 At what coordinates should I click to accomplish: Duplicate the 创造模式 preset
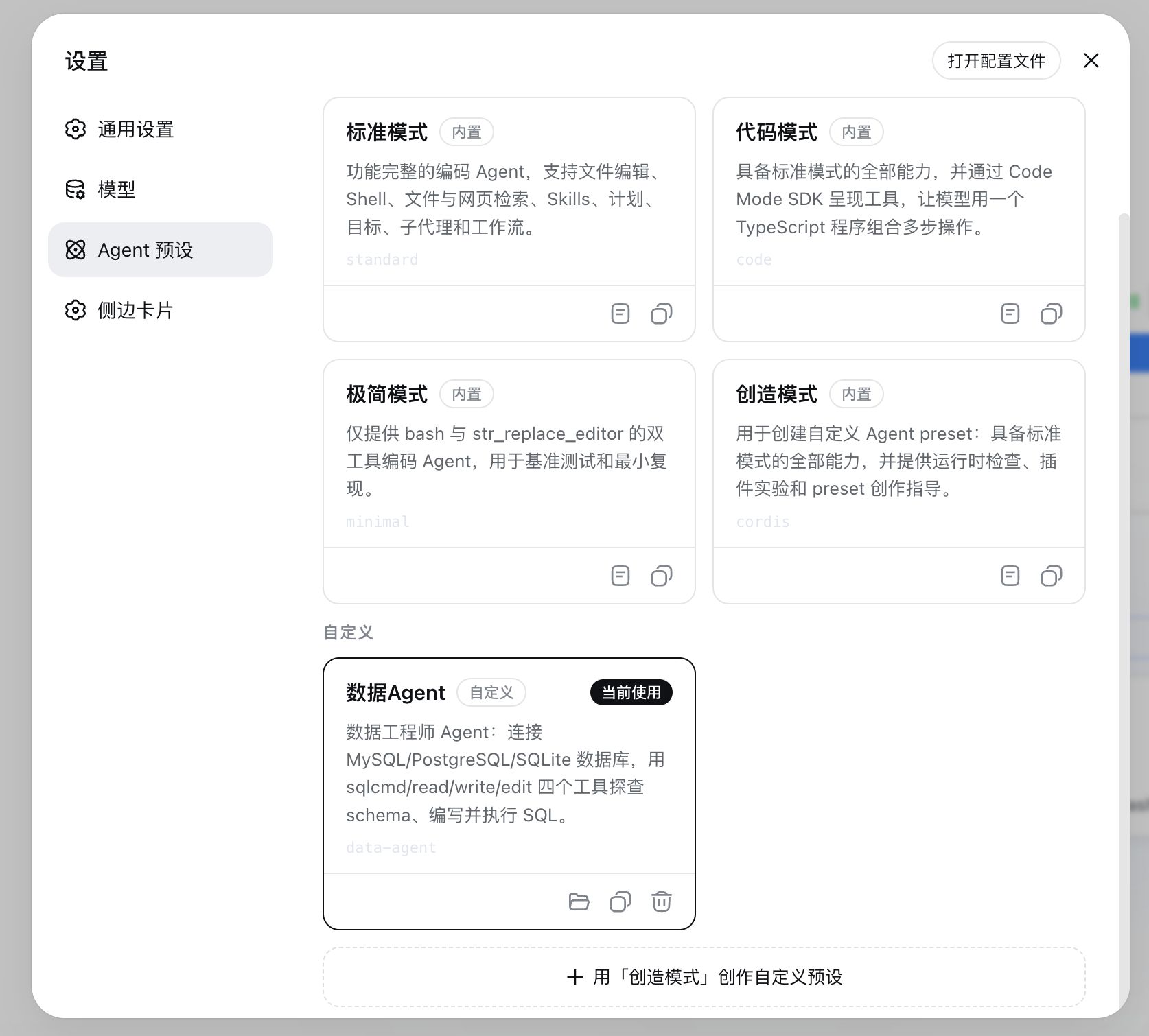pyautogui.click(x=1052, y=576)
